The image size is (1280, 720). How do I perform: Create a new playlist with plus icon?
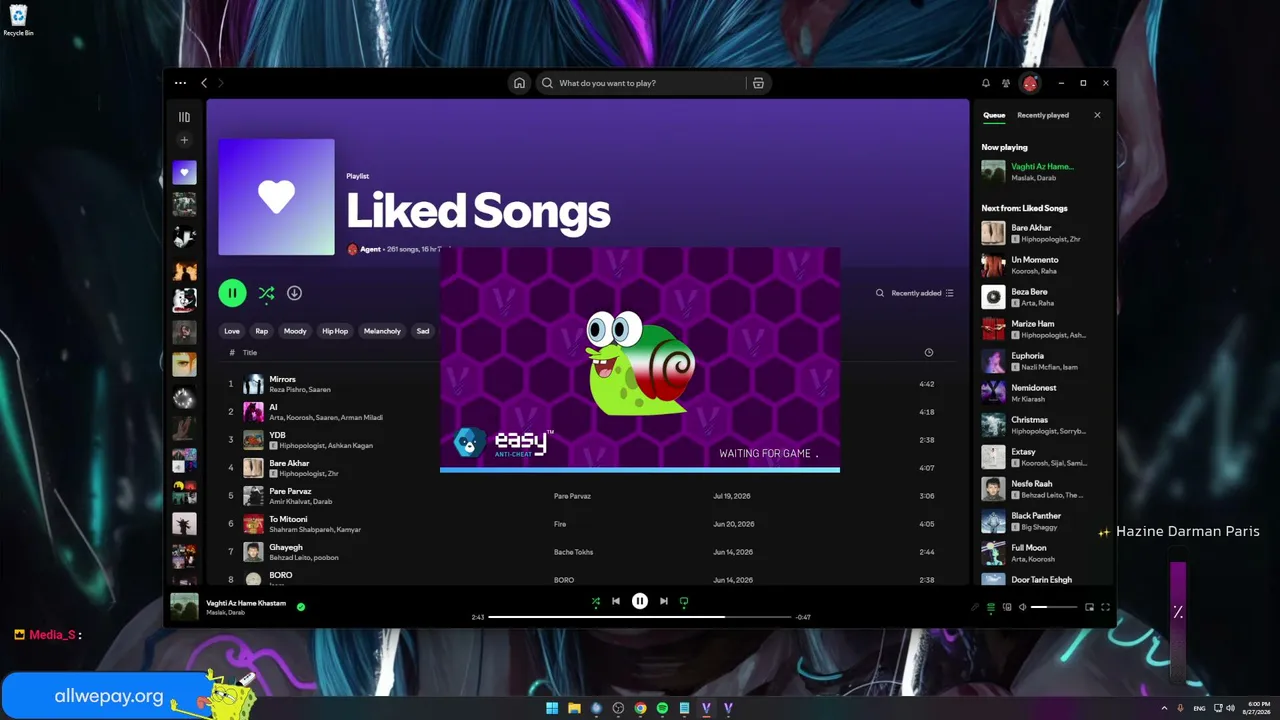click(x=184, y=140)
